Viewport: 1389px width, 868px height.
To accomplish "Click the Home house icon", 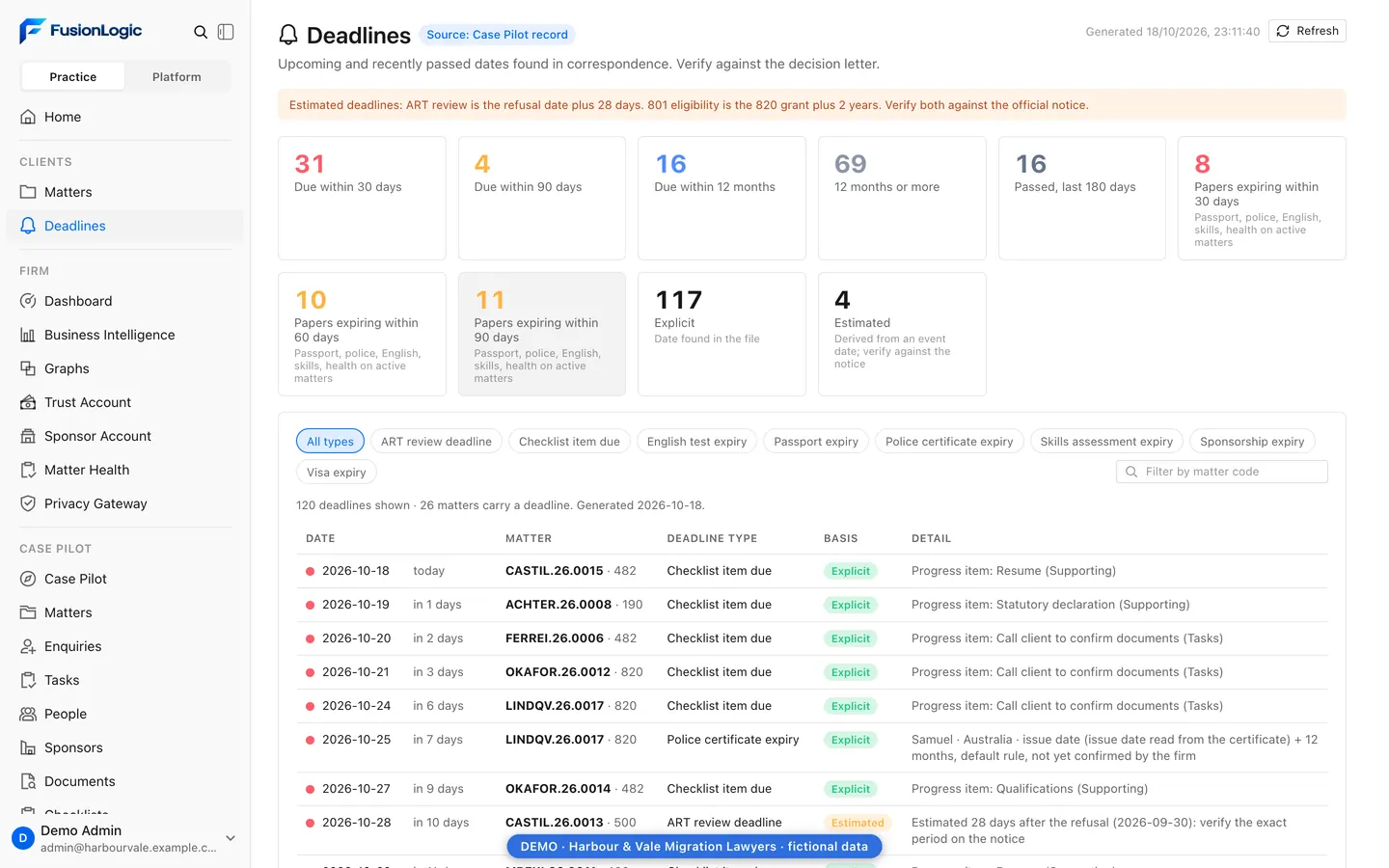I will (28, 117).
